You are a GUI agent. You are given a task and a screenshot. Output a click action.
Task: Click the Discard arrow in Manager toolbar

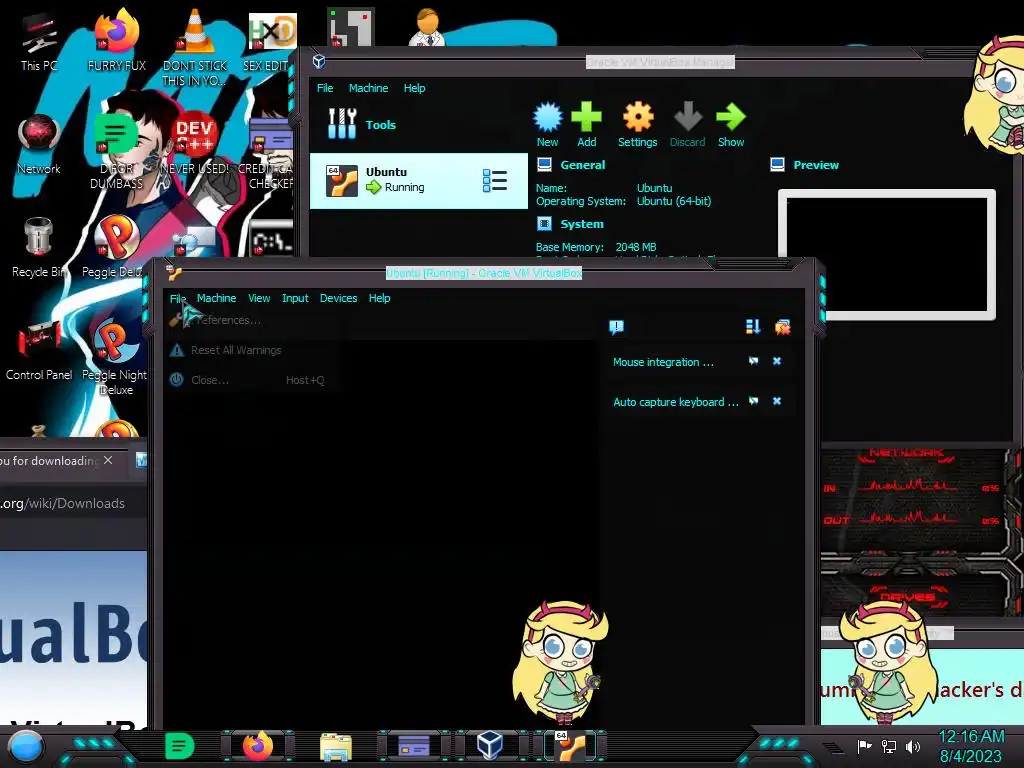[x=688, y=124]
